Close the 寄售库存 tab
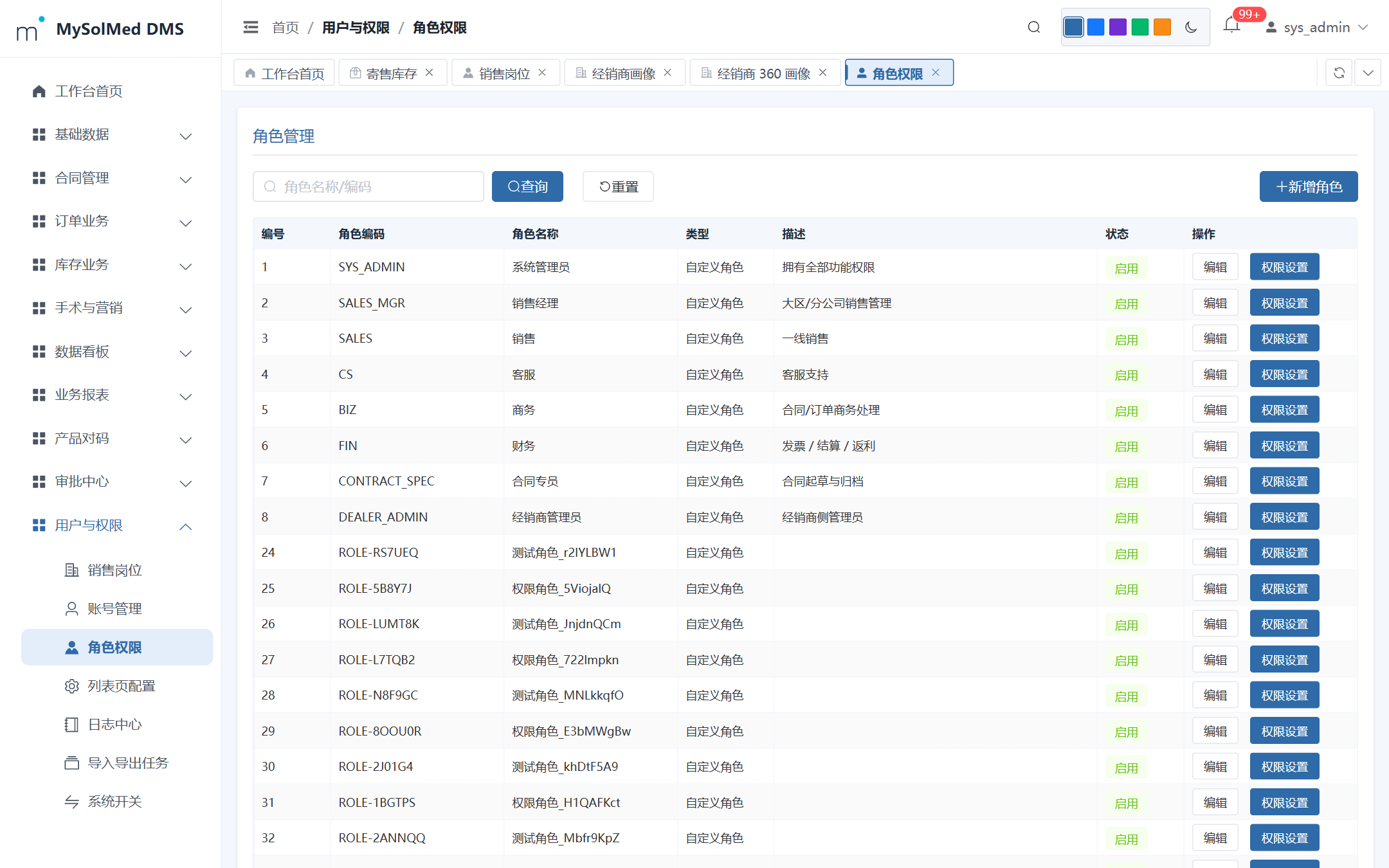This screenshot has height=868, width=1389. [430, 73]
